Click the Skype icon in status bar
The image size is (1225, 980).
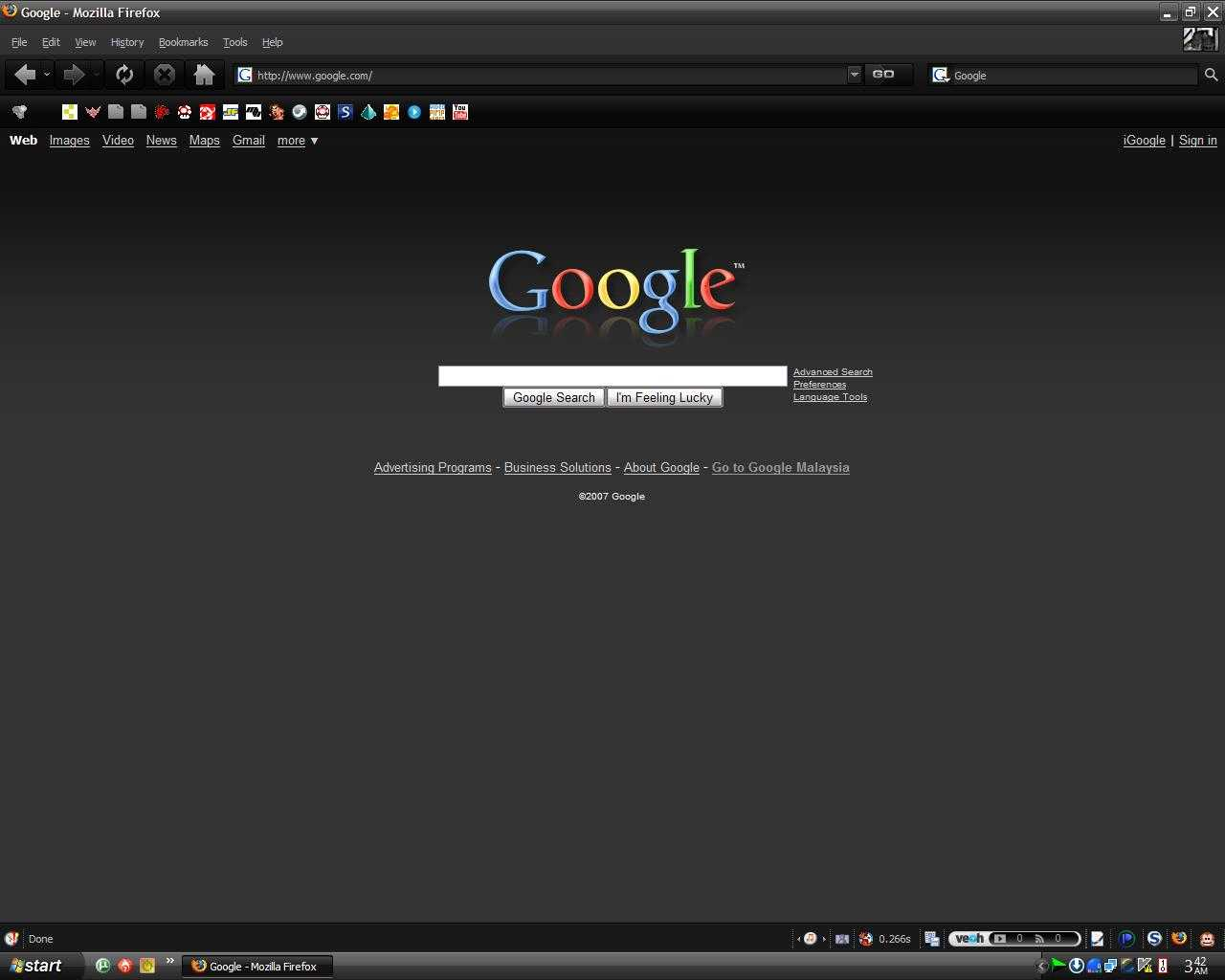(1154, 939)
